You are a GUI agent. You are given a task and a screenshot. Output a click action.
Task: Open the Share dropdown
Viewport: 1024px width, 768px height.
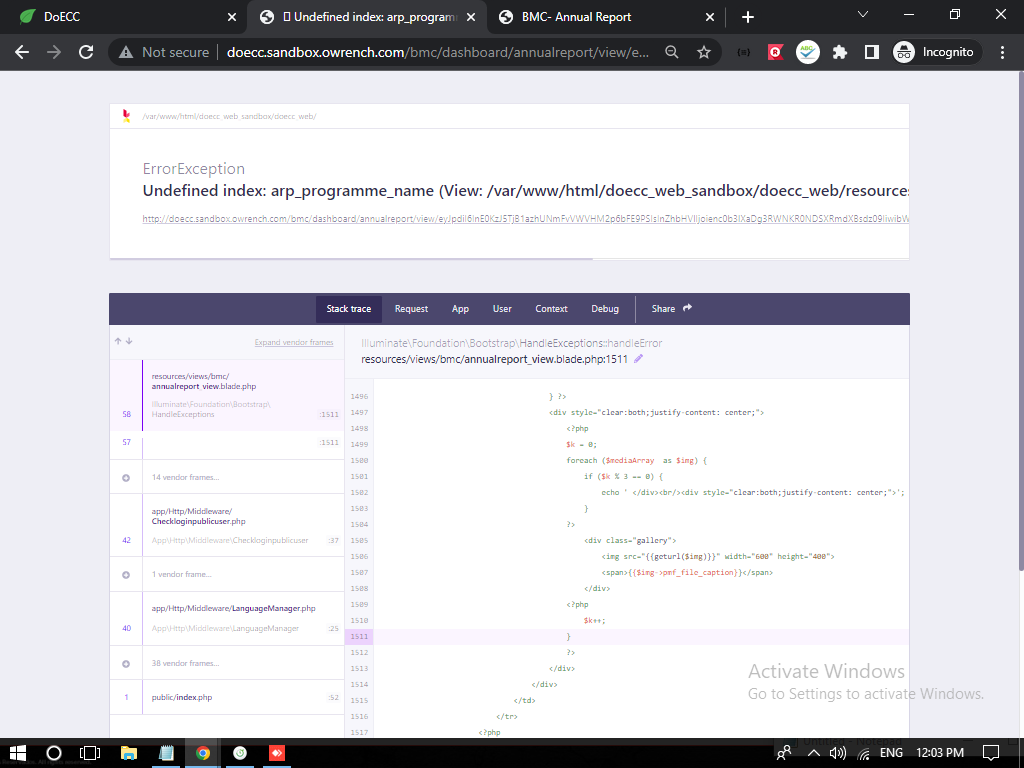pos(671,309)
